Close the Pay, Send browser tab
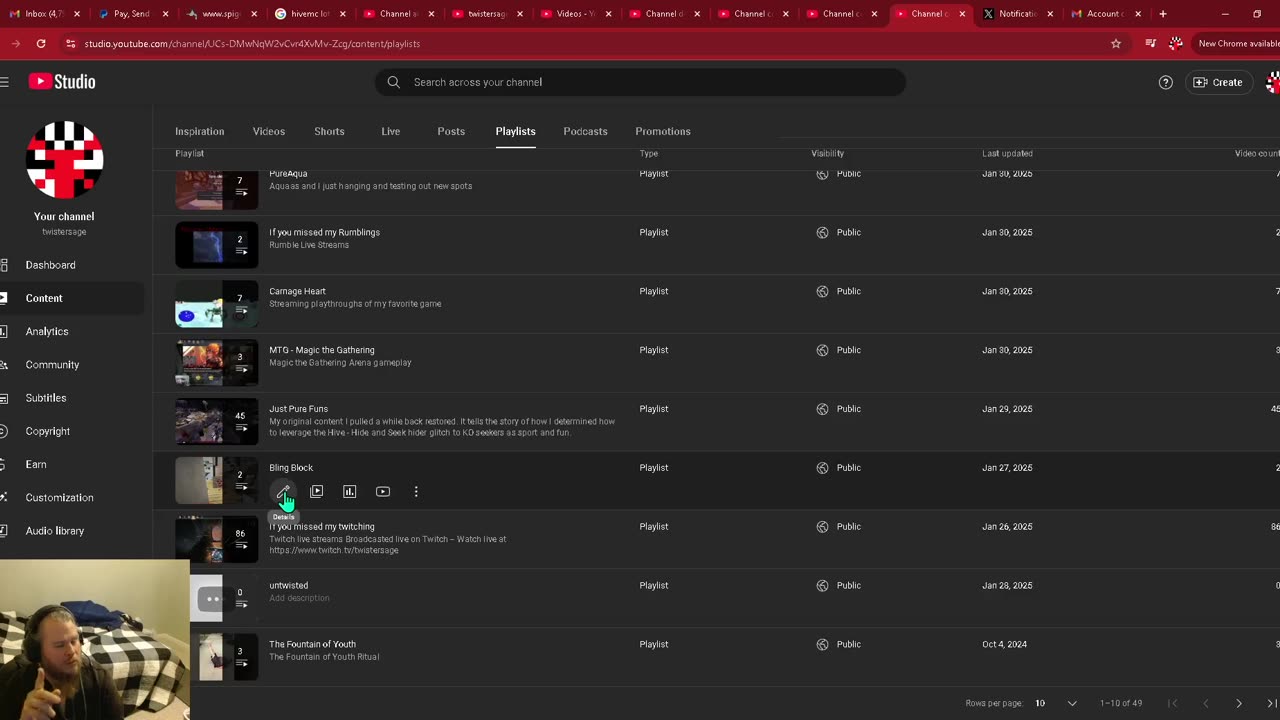 click(166, 14)
